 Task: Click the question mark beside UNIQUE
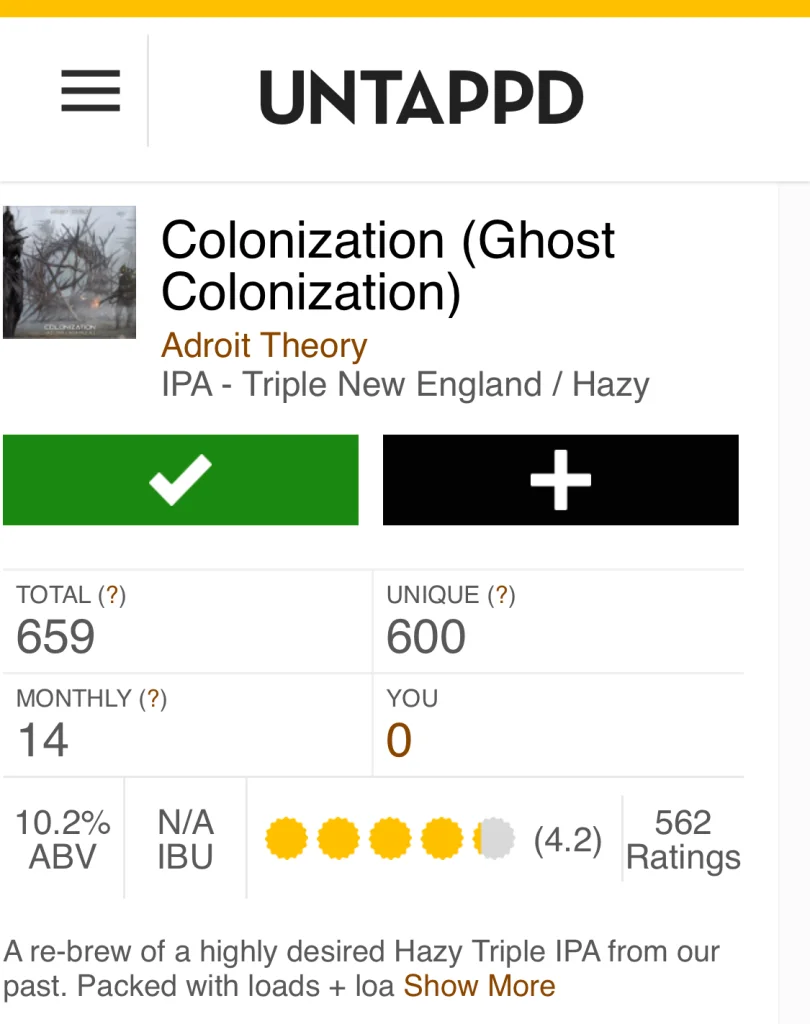(501, 596)
